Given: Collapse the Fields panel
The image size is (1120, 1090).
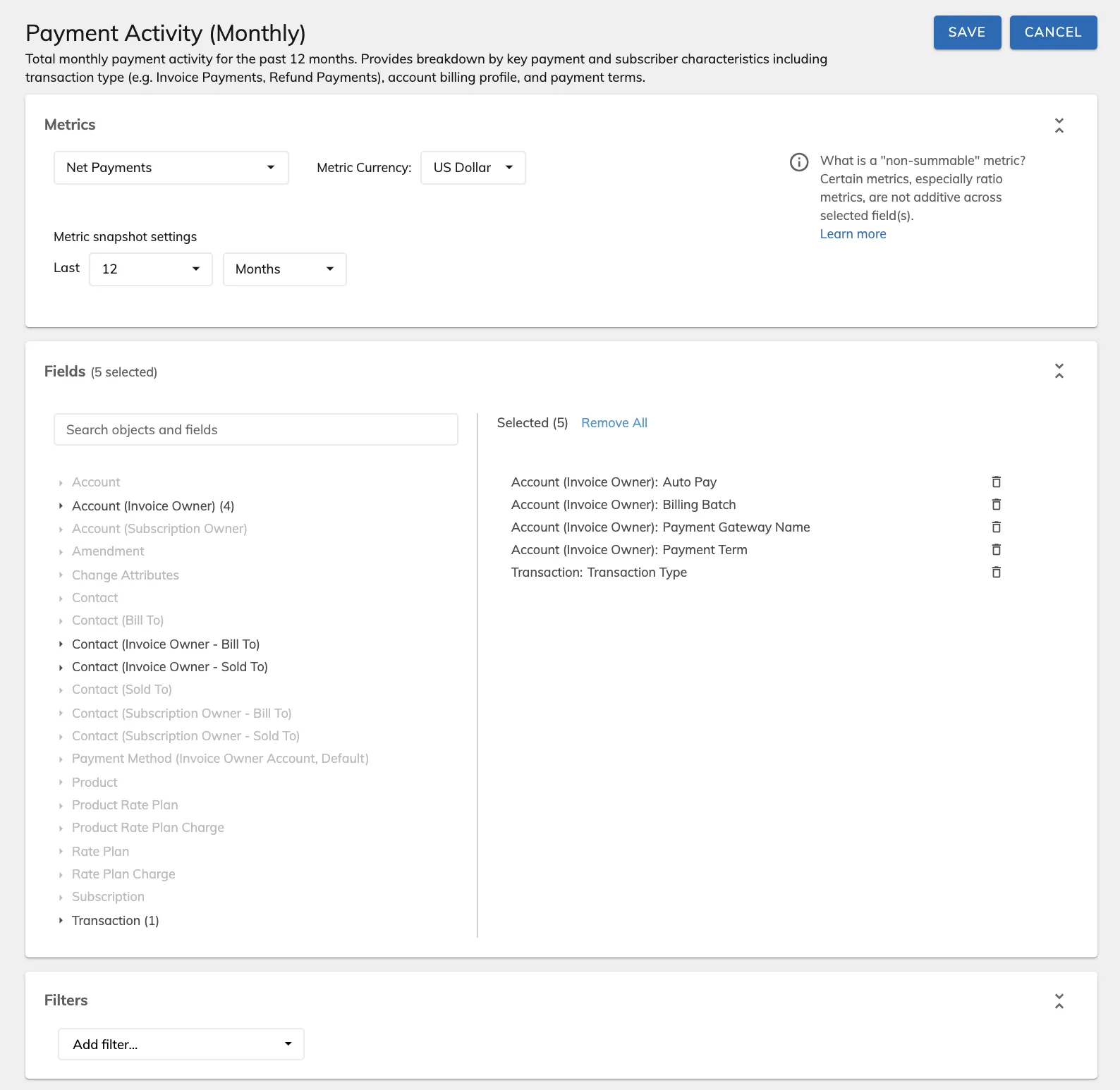Looking at the screenshot, I should pyautogui.click(x=1059, y=371).
